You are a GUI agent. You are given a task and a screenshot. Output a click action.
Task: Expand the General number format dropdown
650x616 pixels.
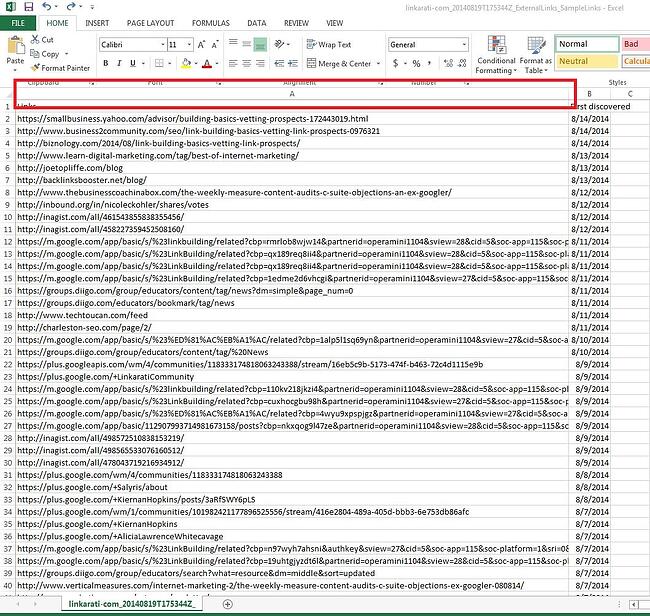pyautogui.click(x=464, y=44)
